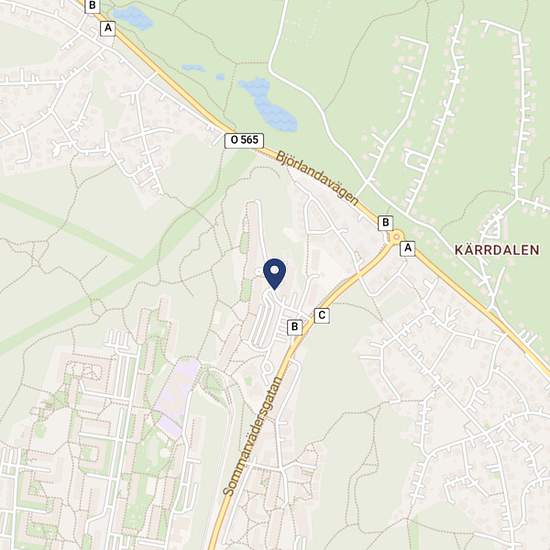Image resolution: width=550 pixels, height=550 pixels.
Task: Select the largest blue lake
Action: click(269, 104)
